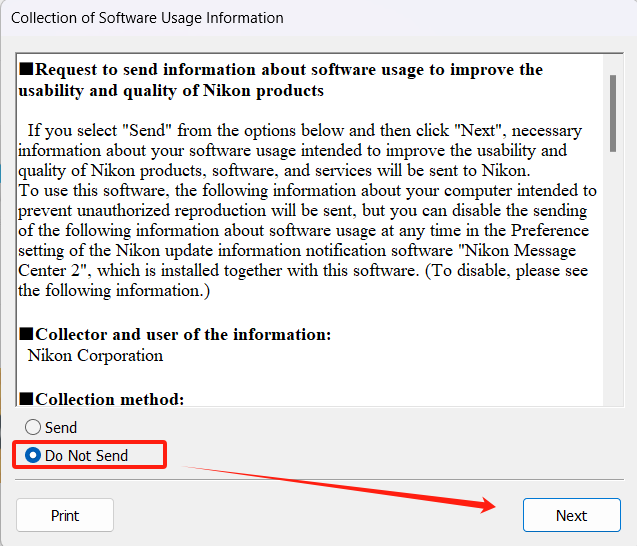Click the "usability and quality of Nikon products" heading line
Image resolution: width=637 pixels, height=546 pixels.
click(171, 91)
